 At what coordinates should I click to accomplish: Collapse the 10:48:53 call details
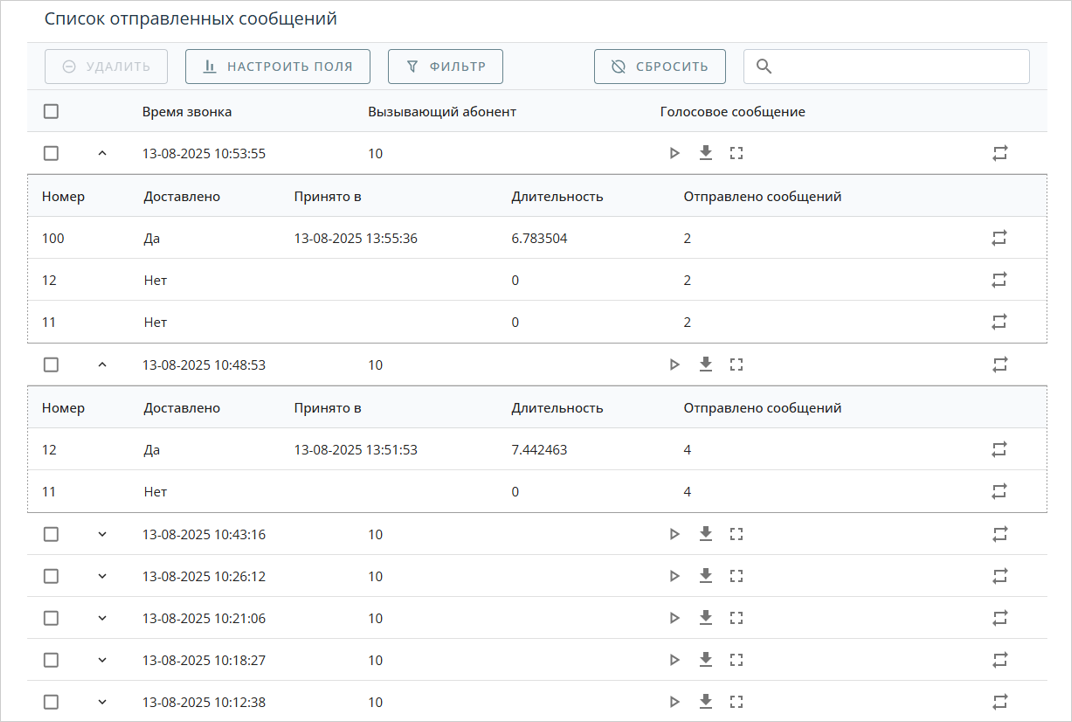click(101, 365)
